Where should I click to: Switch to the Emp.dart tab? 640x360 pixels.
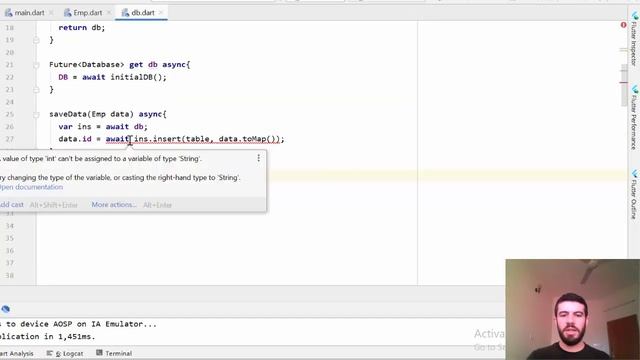(87, 13)
